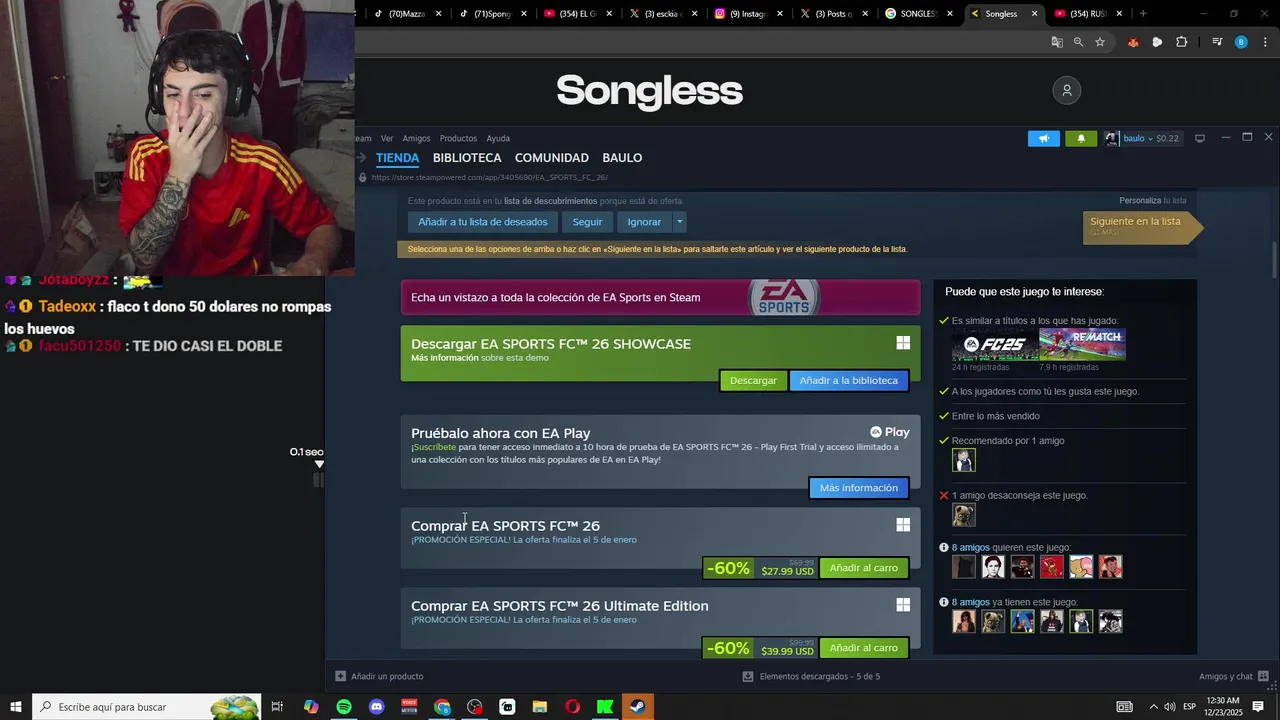Screen dimensions: 1280x720
Task: Open BAULO profile tab
Action: 622,158
